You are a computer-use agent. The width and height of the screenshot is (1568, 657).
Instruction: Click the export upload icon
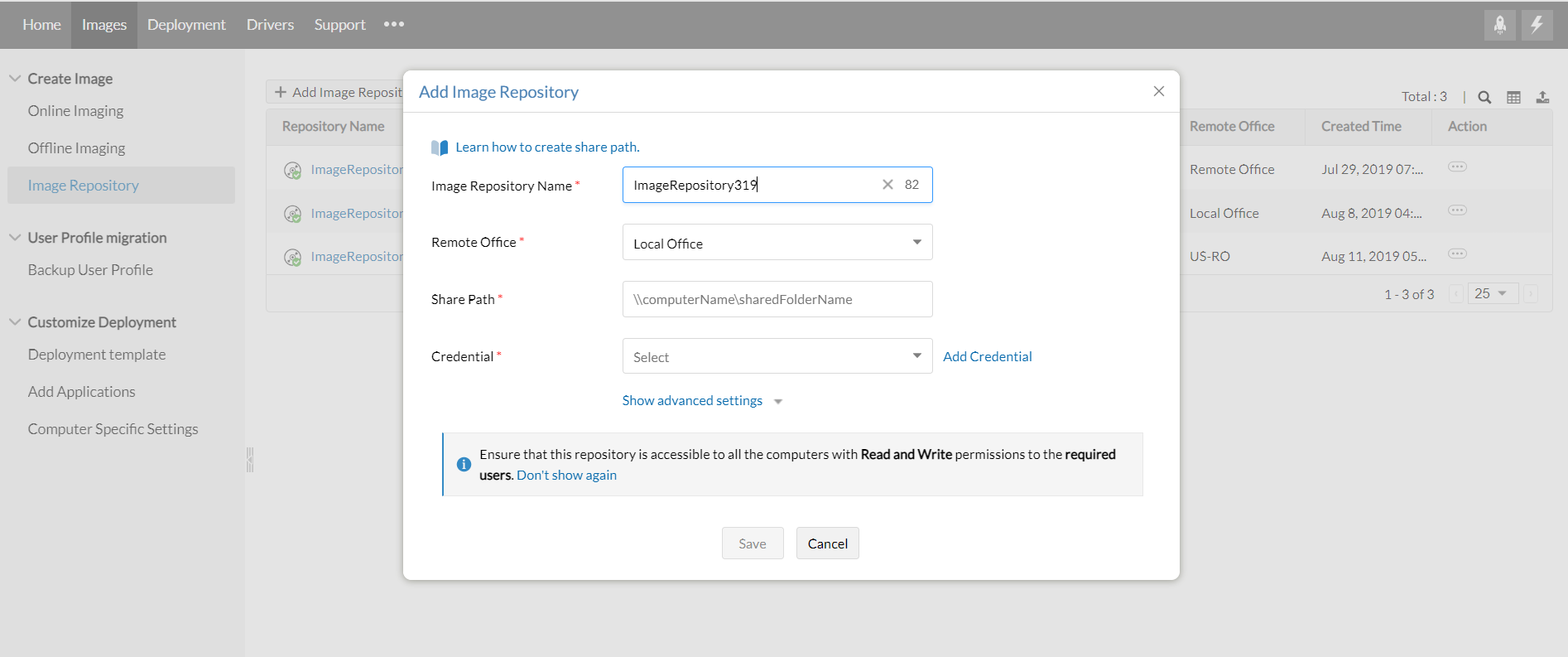pos(1542,97)
